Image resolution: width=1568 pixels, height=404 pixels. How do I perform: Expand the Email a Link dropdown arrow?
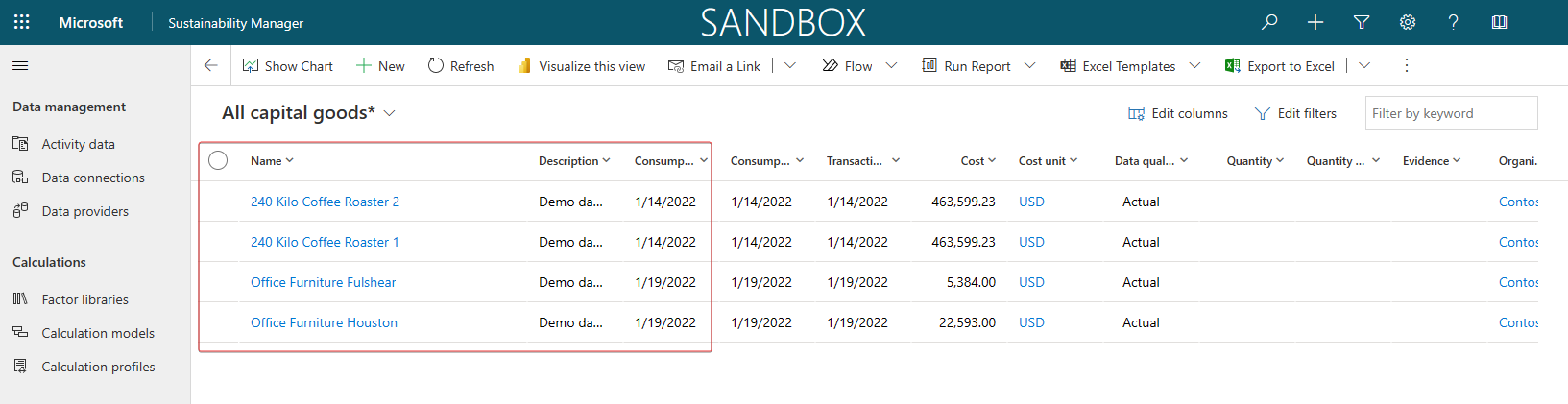pos(790,65)
